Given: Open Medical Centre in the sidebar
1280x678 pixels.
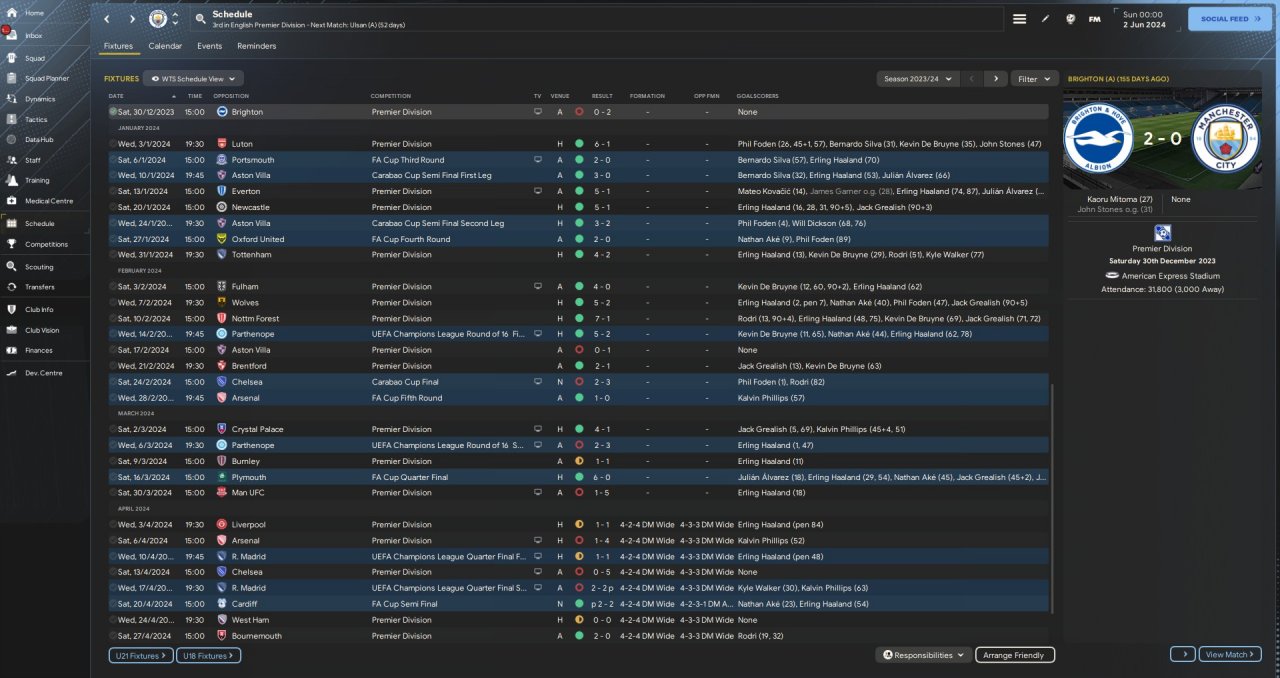Looking at the screenshot, I should pos(48,201).
